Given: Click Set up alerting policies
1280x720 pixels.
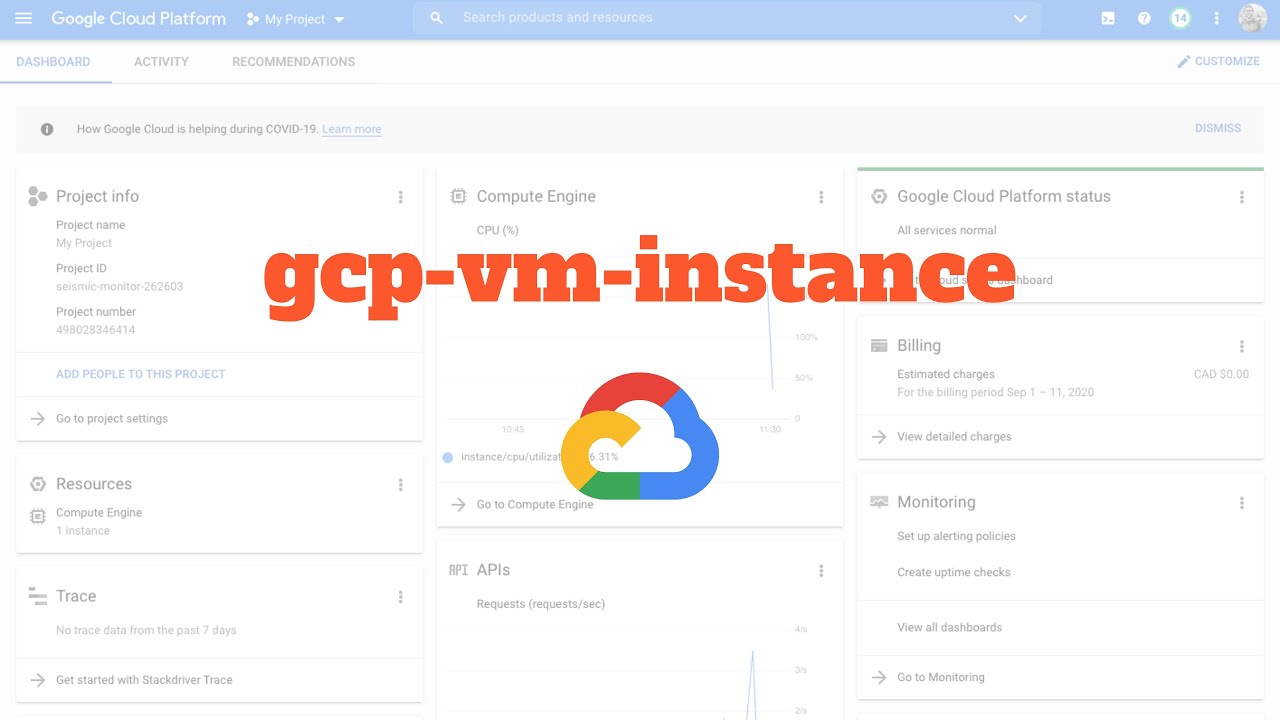Looking at the screenshot, I should 956,536.
